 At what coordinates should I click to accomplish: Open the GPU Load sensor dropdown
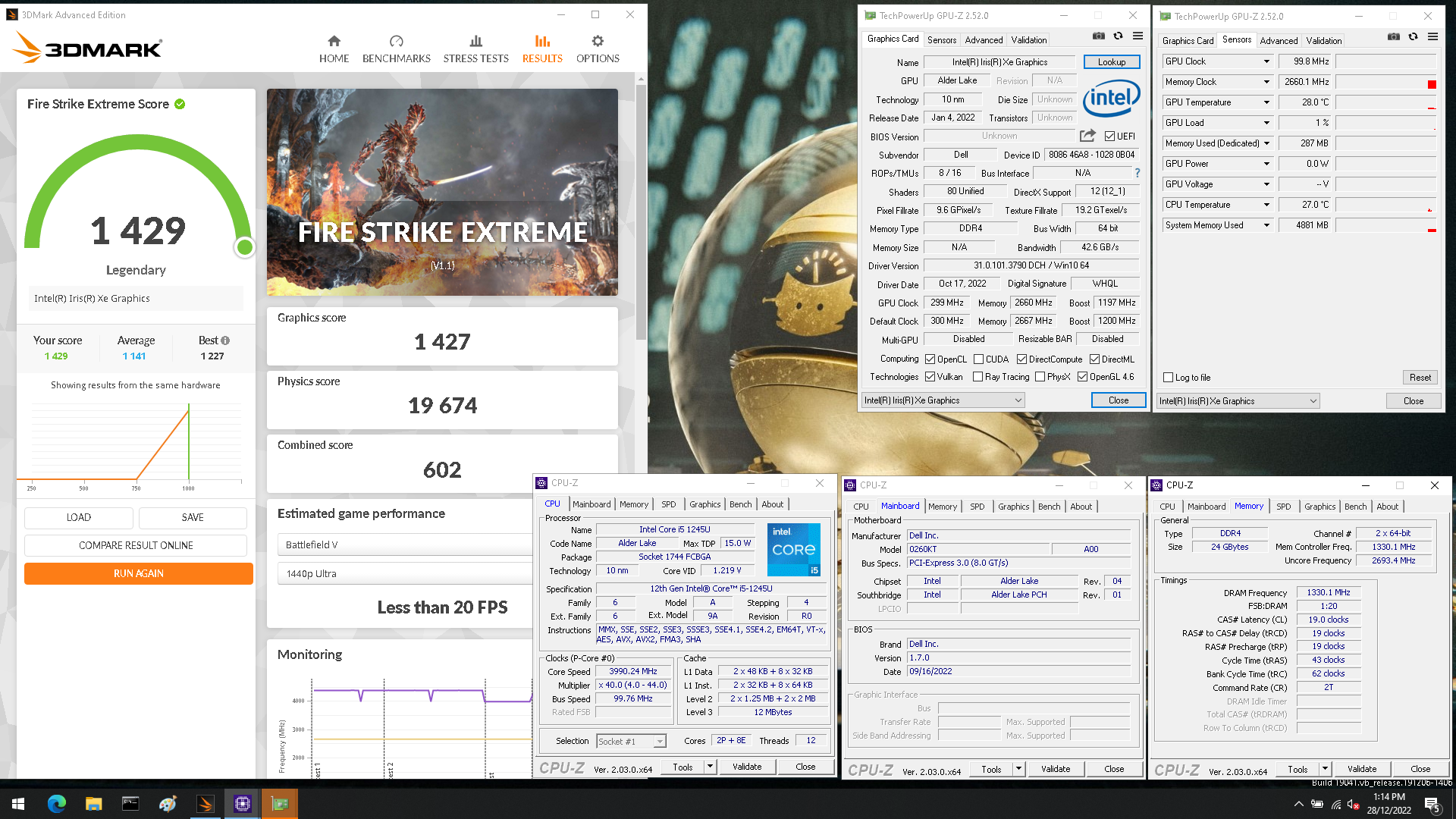[1266, 123]
